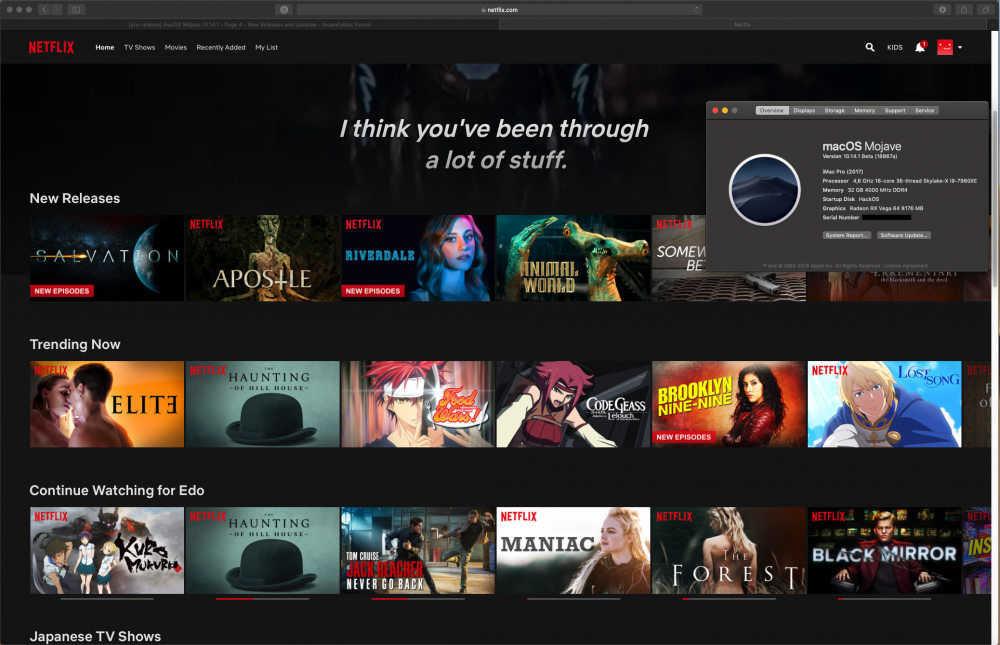The image size is (1000, 645).
Task: Open the TV Shows menu item
Action: click(140, 47)
